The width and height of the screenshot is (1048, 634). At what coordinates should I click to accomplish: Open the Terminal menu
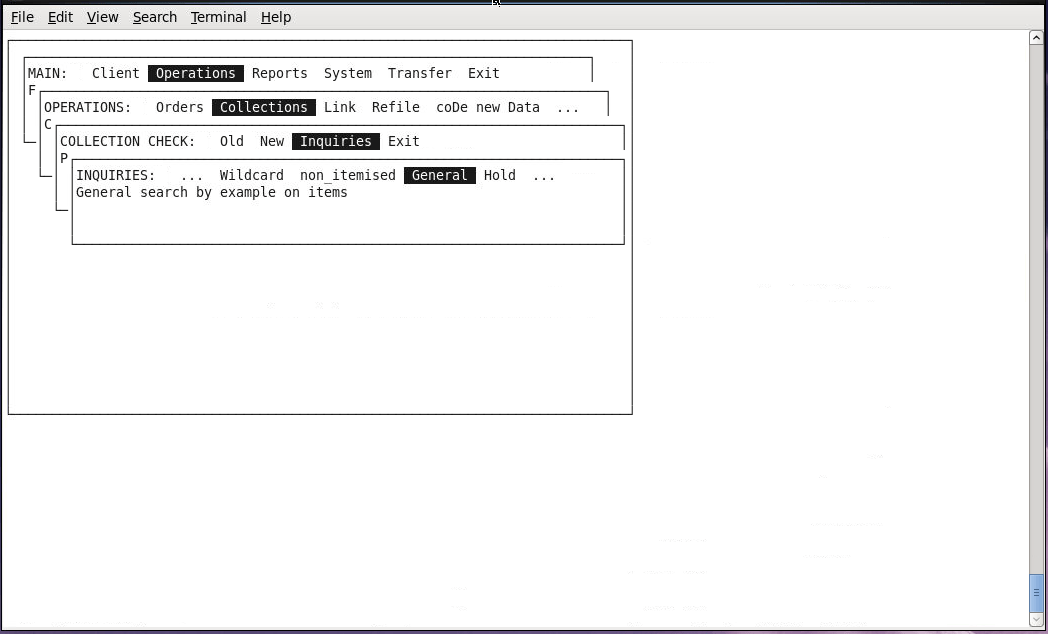coord(218,17)
